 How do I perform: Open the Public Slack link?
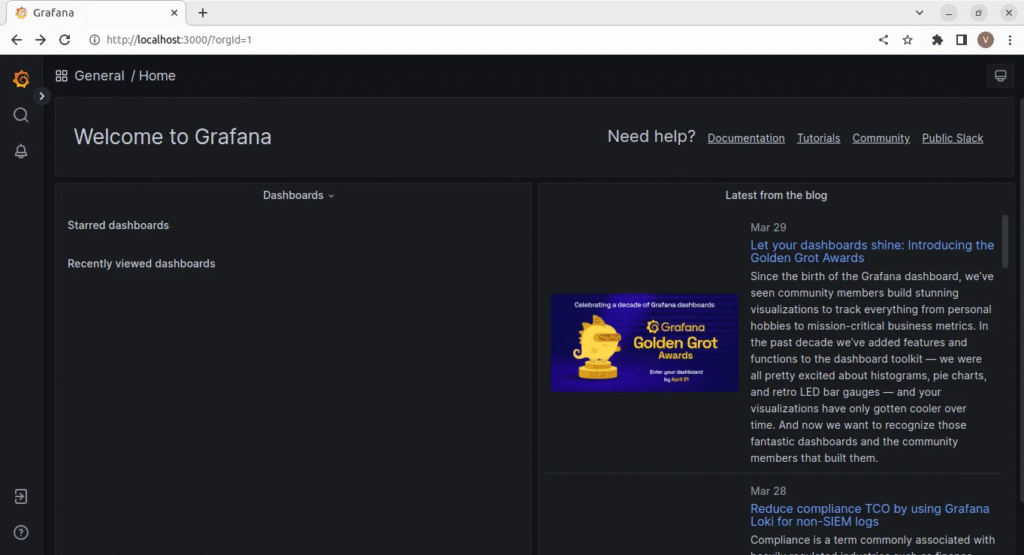952,138
